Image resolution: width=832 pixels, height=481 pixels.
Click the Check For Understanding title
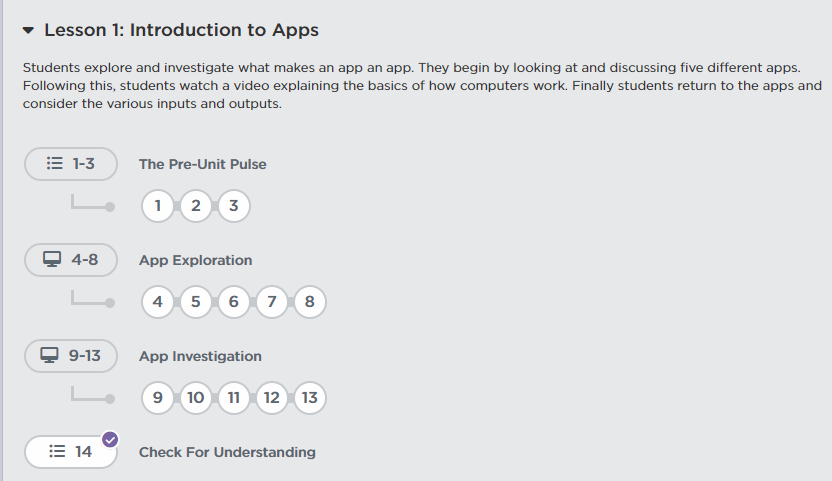(227, 452)
